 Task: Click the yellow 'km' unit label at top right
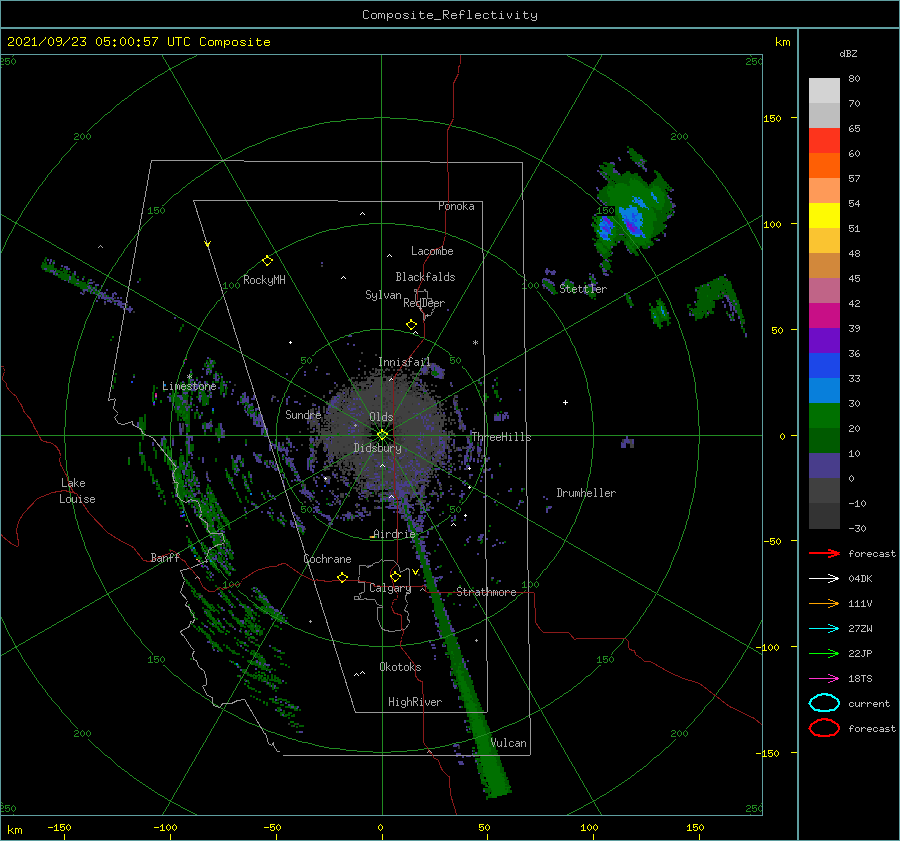click(x=782, y=42)
